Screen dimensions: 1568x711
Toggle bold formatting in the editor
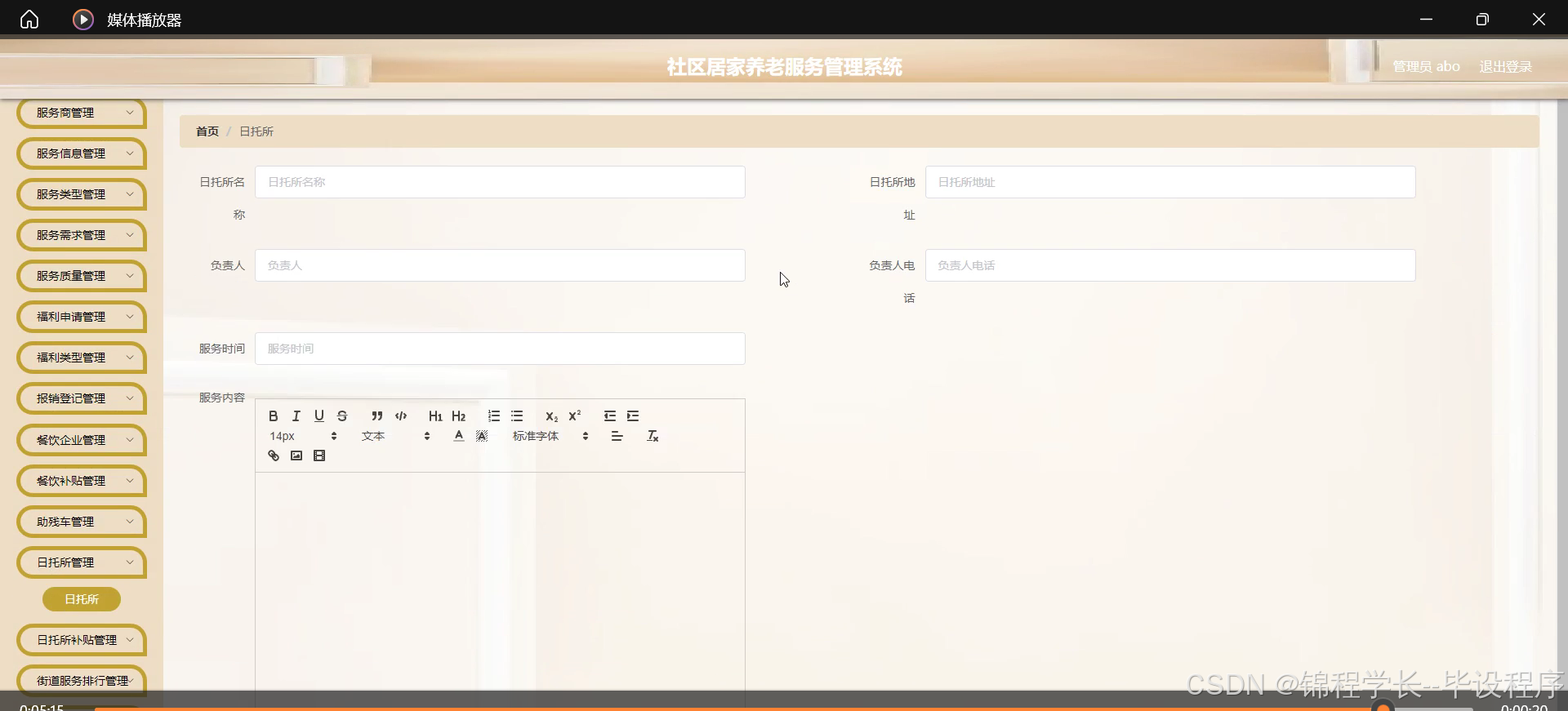274,416
